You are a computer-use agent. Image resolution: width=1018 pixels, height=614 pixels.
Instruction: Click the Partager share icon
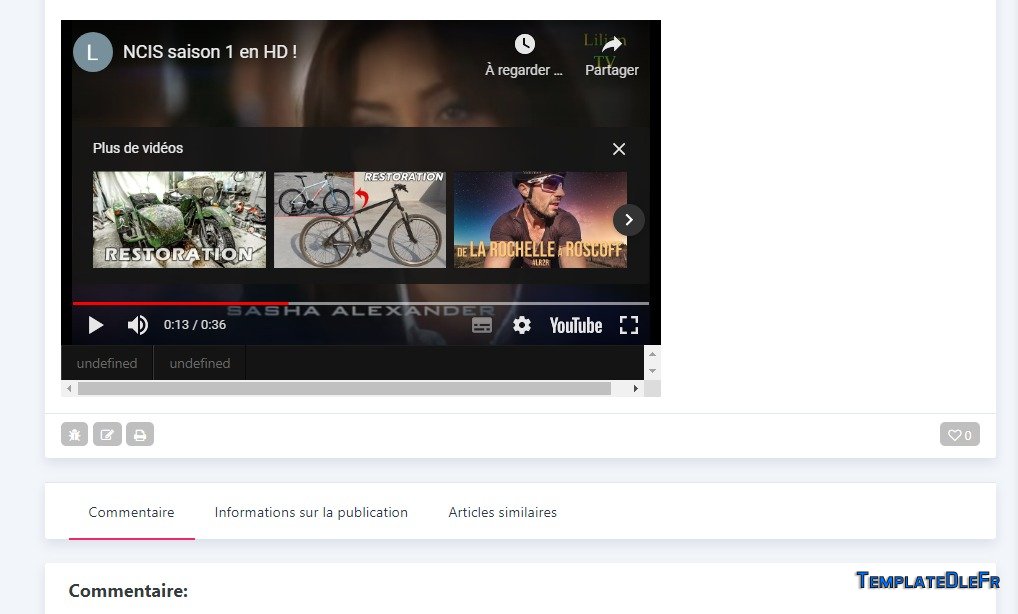(x=612, y=45)
